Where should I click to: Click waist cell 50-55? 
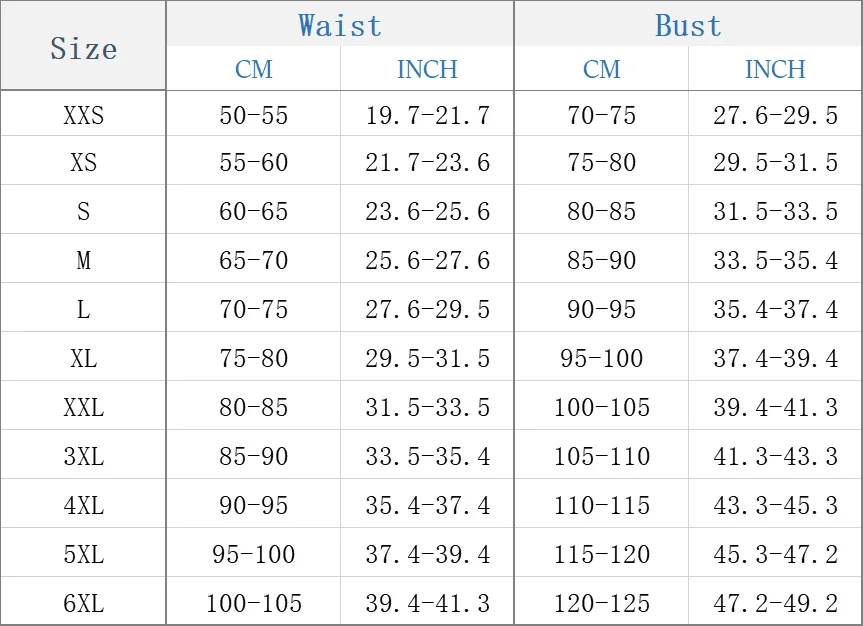tap(253, 115)
